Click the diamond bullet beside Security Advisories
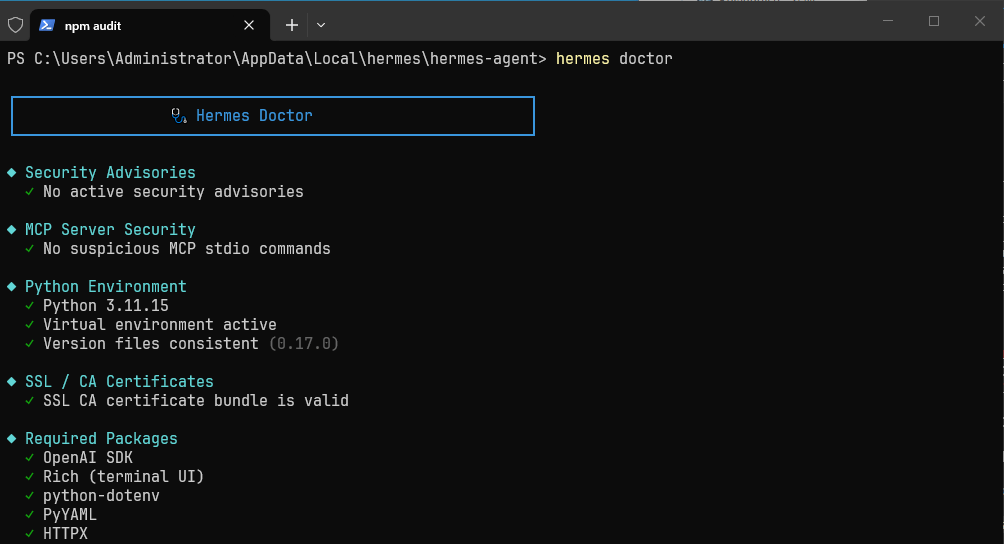The image size is (1004, 544). (12, 173)
